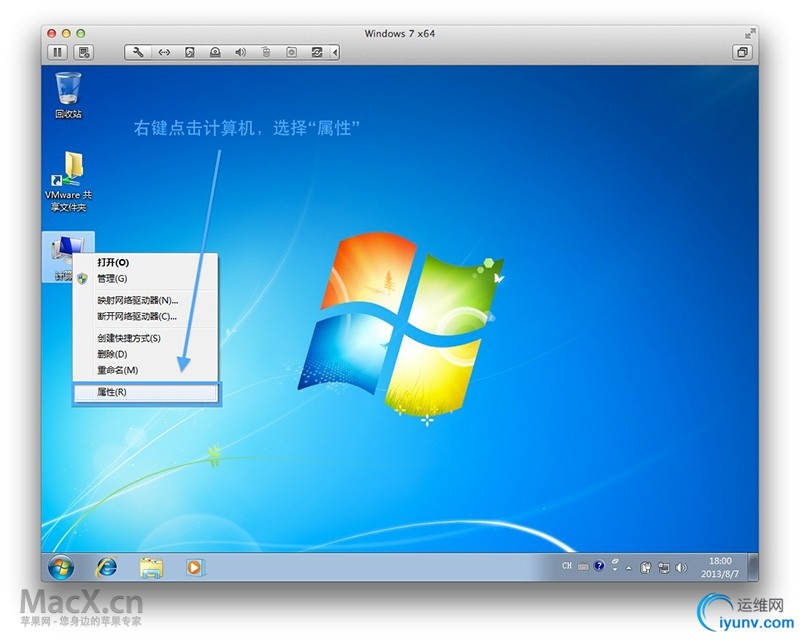This screenshot has width=800, height=639.
Task: Click the USB mouse device icon in toolbar
Action: [266, 52]
